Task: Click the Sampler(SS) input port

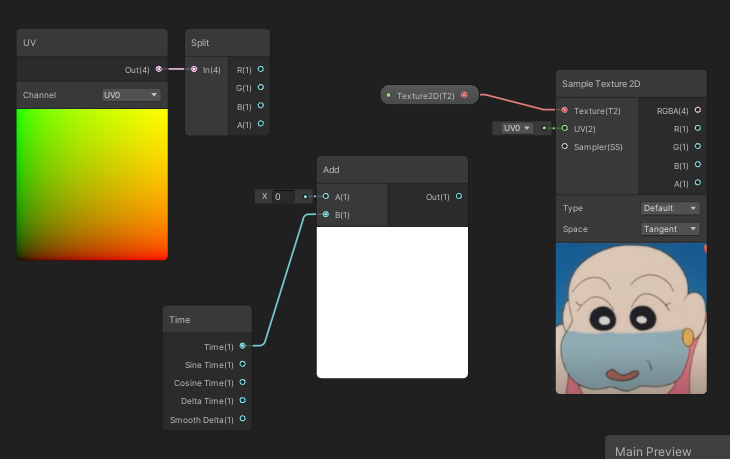Action: [565, 146]
